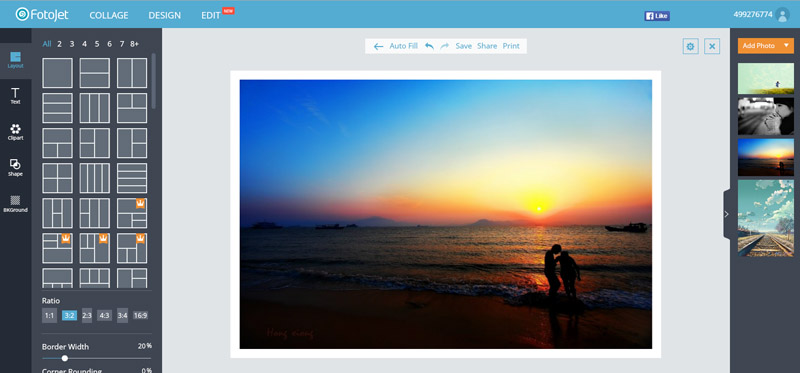Screen dimensions: 800x373
Task: Filter layouts by 3 photos
Action: pos(72,44)
